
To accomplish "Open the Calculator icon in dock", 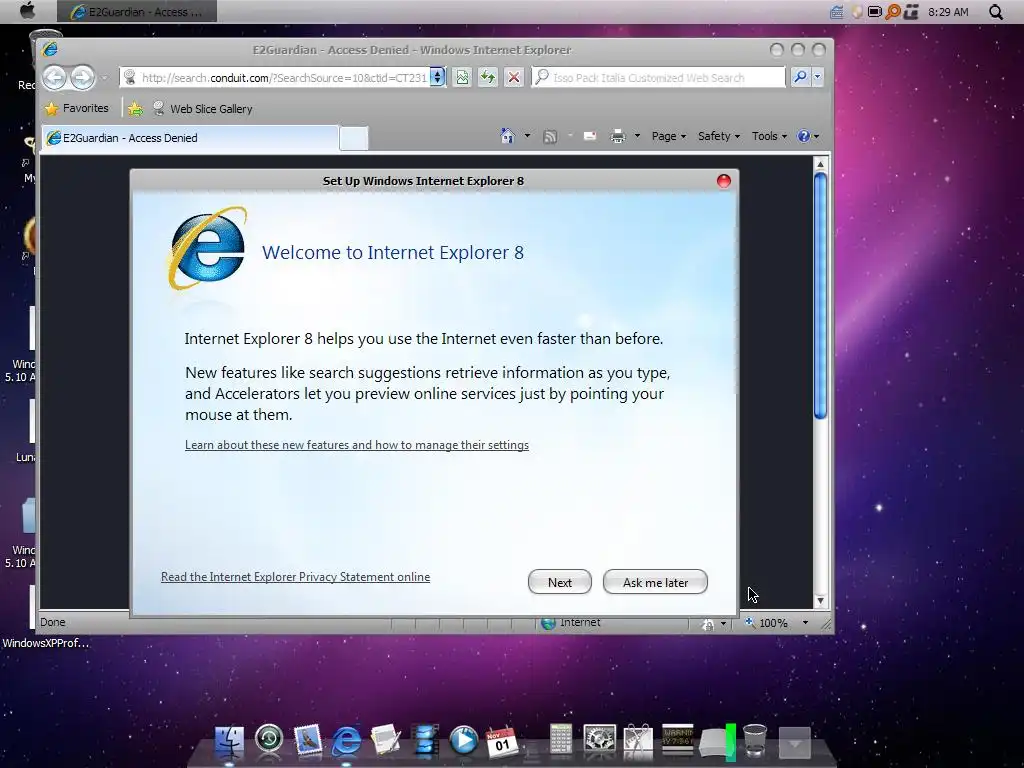I will coord(560,740).
